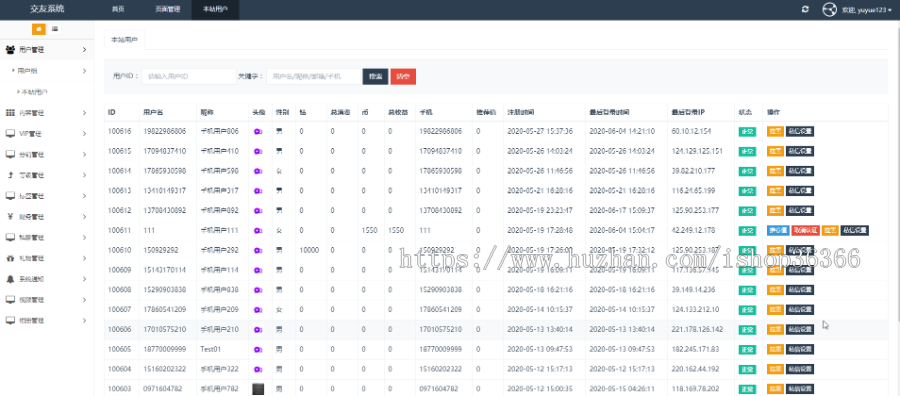The image size is (900, 396).
Task: Click orange 拉黑 button for ID 100614
Action: (775, 171)
